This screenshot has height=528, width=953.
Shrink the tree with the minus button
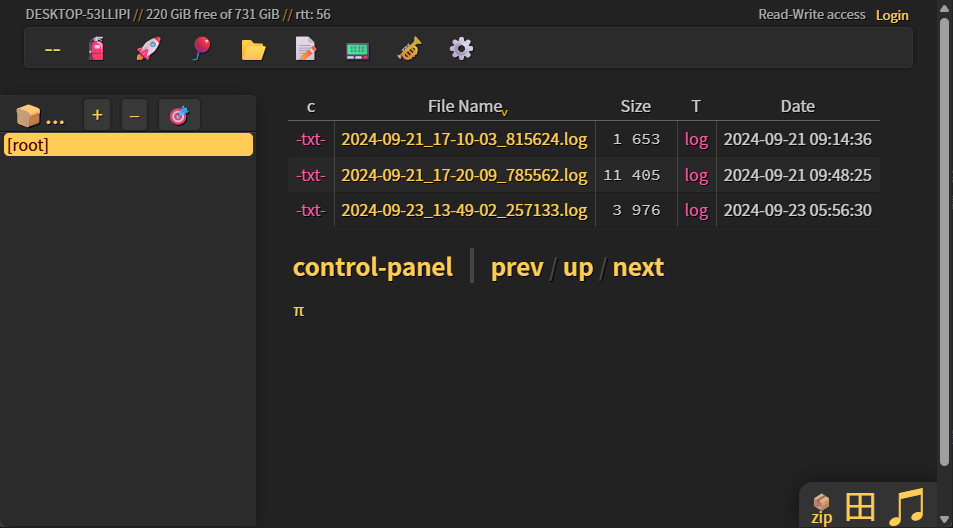coord(134,115)
